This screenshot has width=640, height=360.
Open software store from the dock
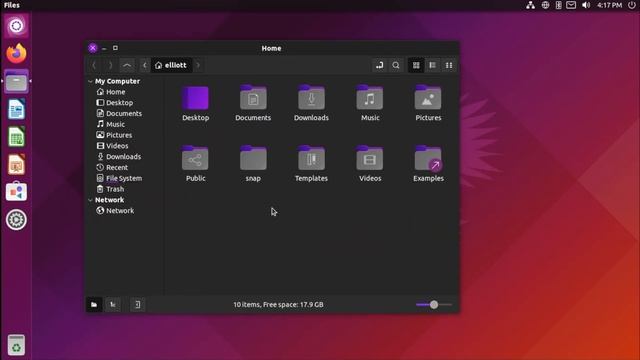coord(16,192)
